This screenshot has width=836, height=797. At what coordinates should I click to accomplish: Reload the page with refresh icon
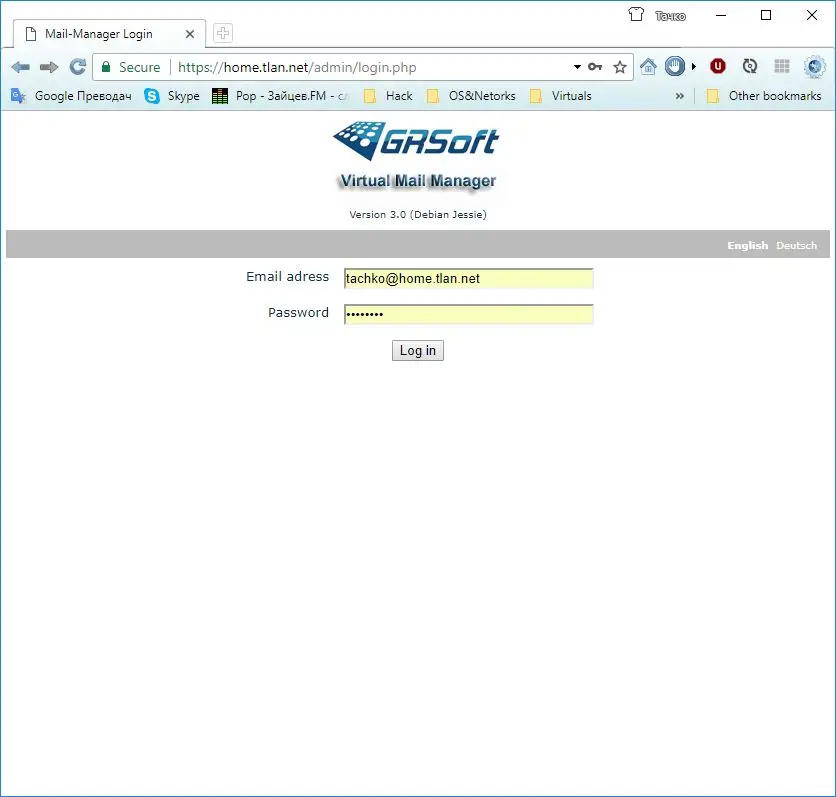click(x=77, y=67)
